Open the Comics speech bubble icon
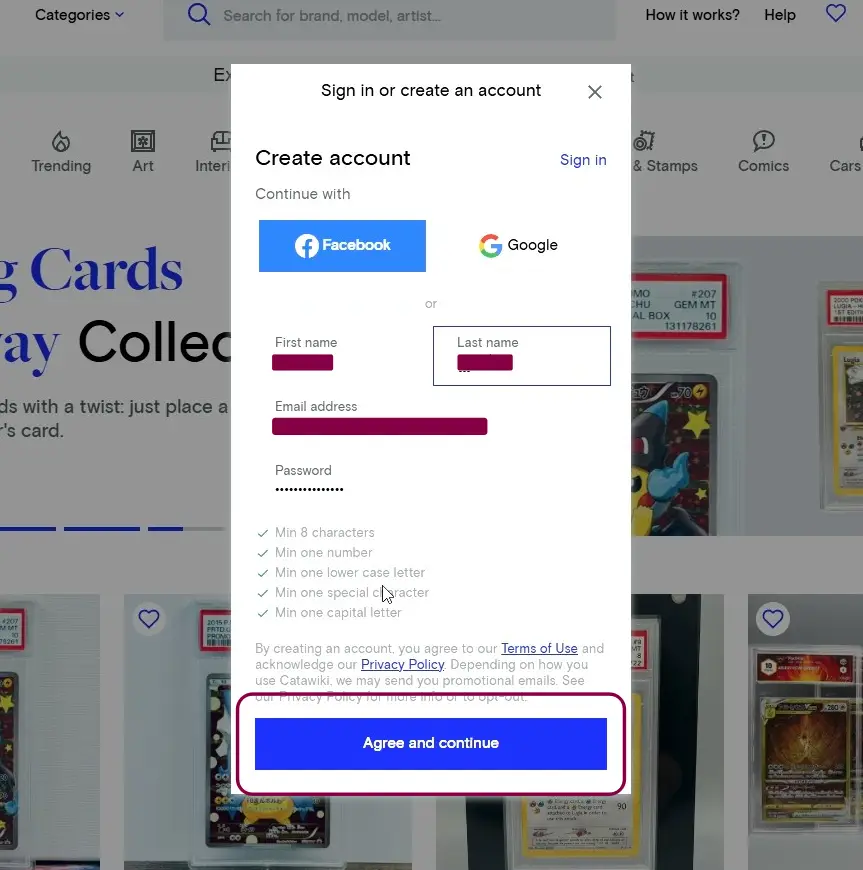Image resolution: width=863 pixels, height=870 pixels. (x=764, y=141)
